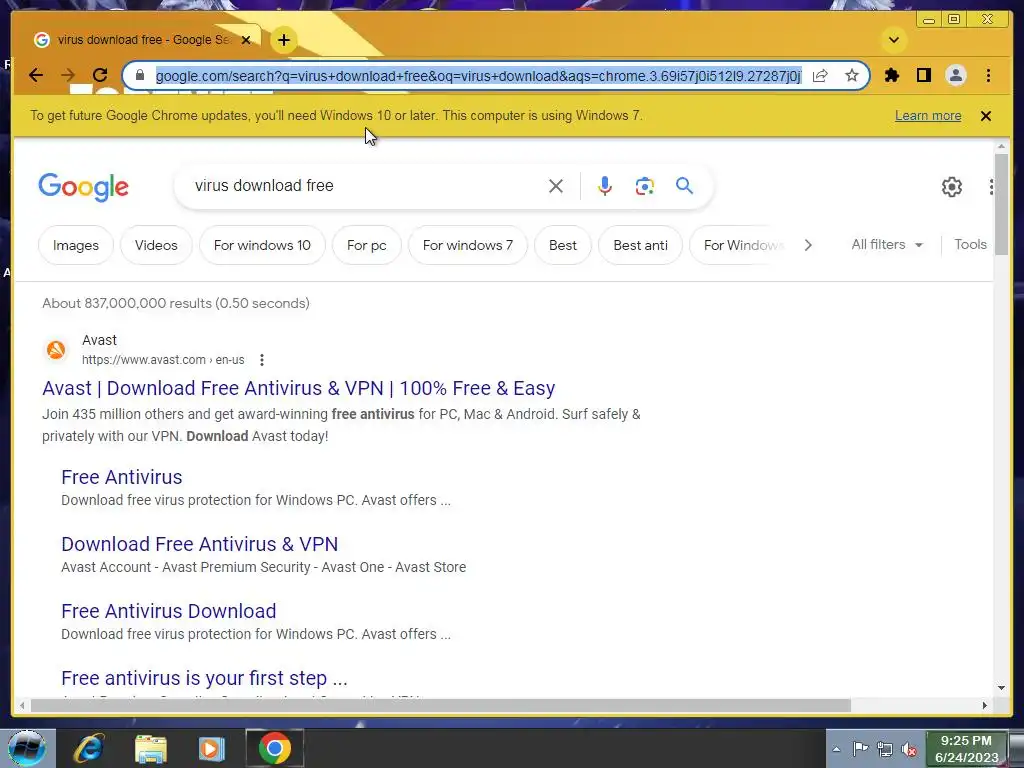Apply the 'For windows 10' filter chip
Viewport: 1024px width, 768px height.
(262, 246)
